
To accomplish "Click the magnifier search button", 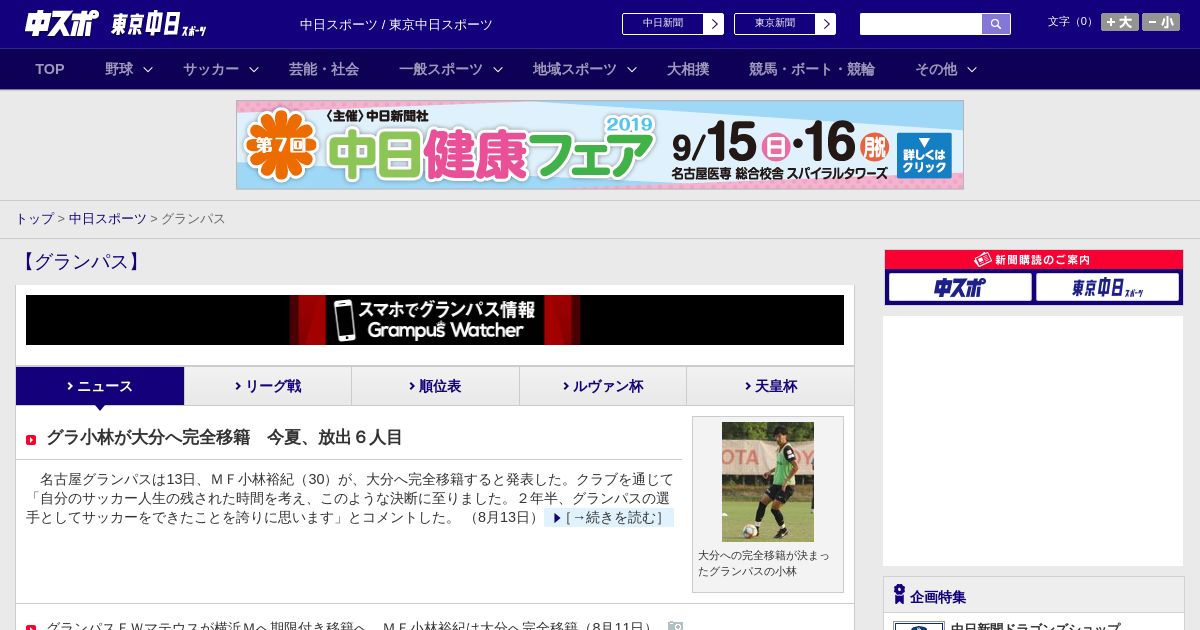I will [x=996, y=24].
